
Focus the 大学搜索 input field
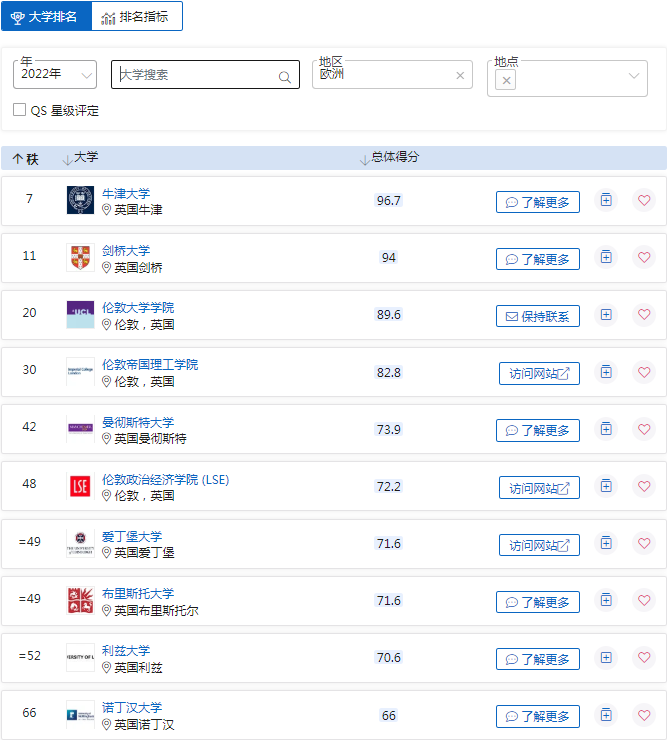[x=195, y=75]
